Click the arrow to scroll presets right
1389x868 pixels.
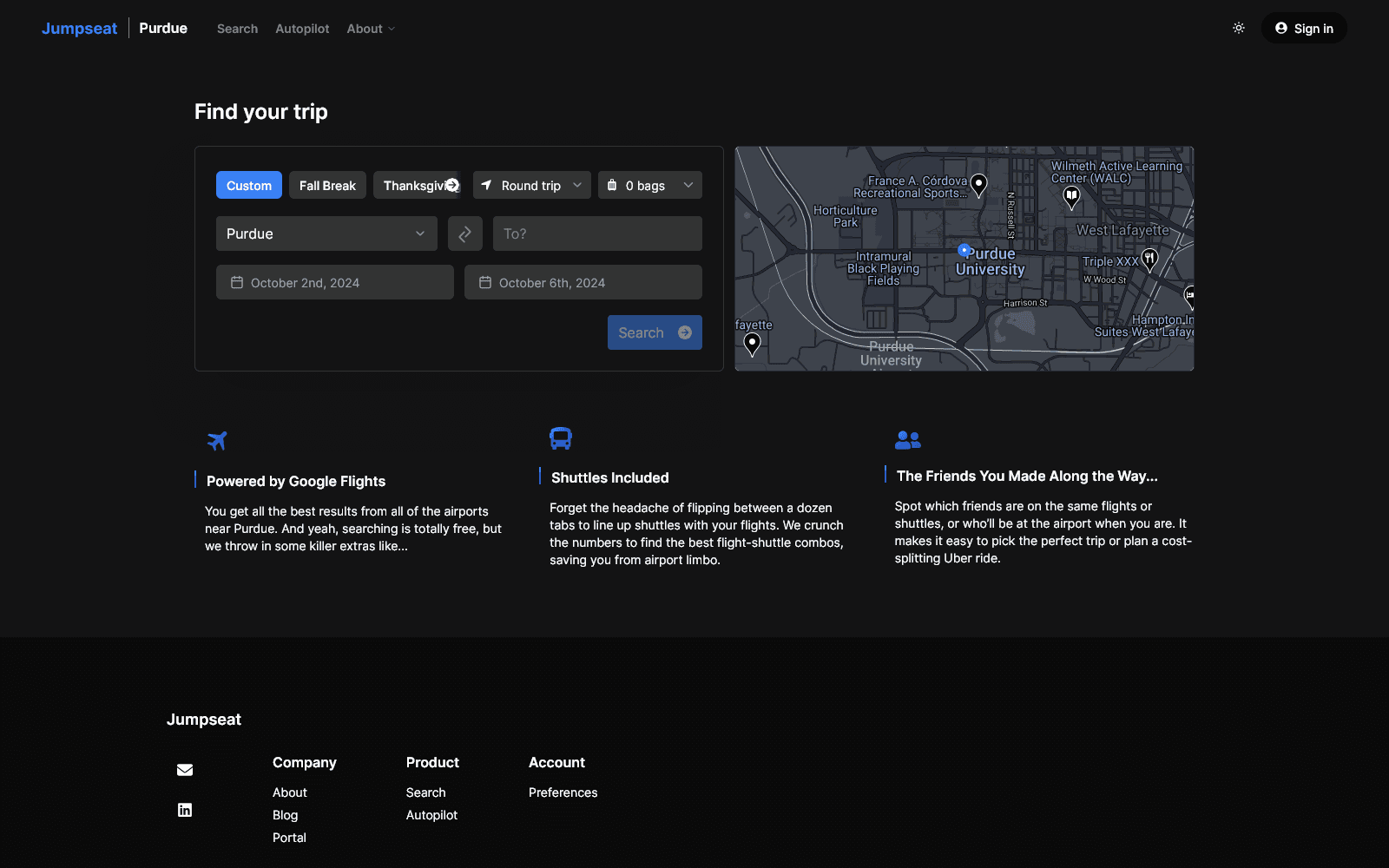pyautogui.click(x=452, y=185)
